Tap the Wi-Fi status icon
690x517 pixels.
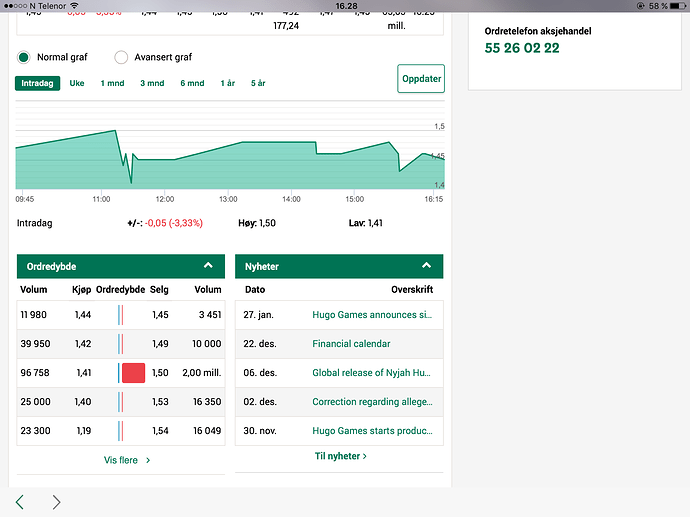74,6
